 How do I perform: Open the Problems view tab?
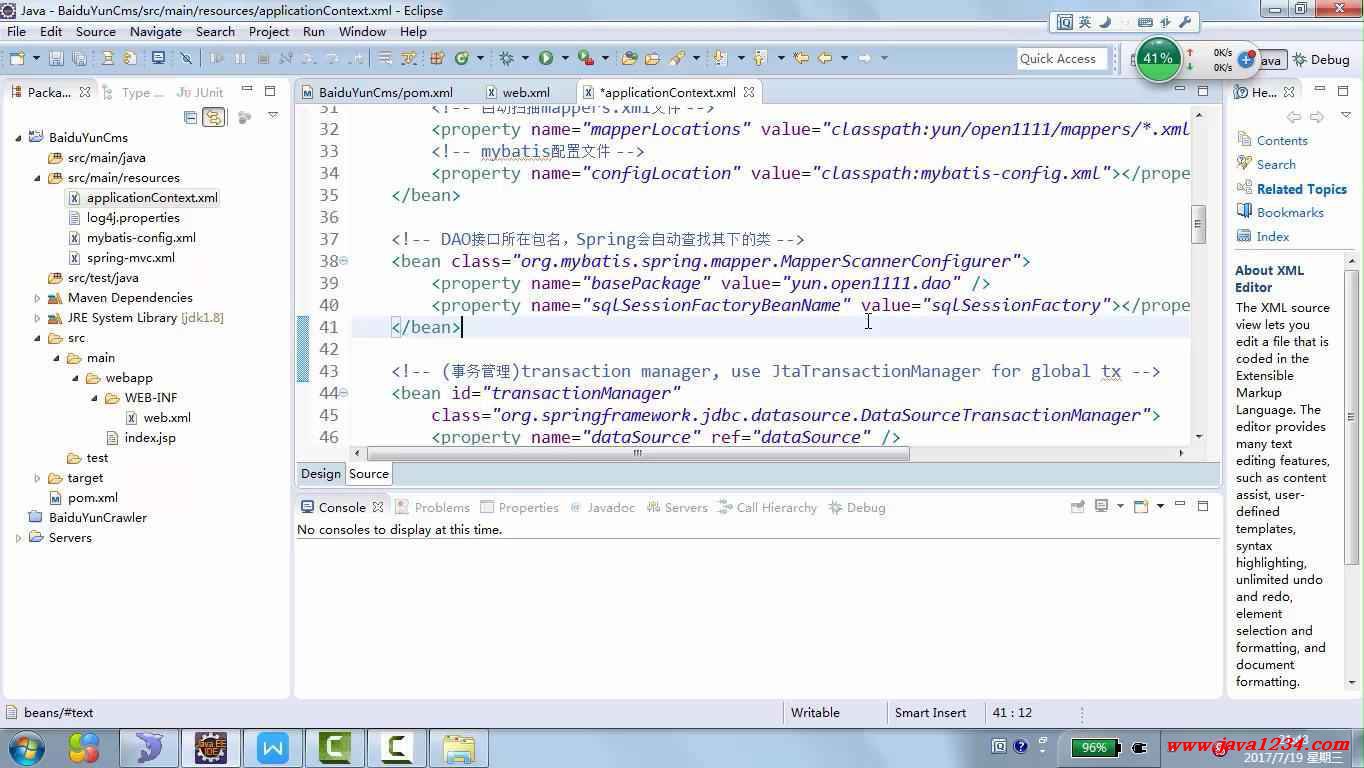[x=432, y=507]
